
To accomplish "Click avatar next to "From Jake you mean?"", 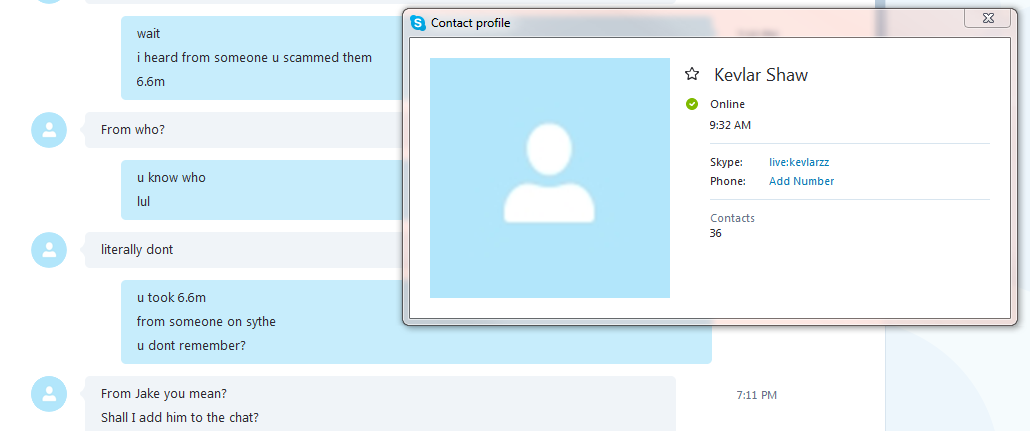I will (49, 394).
